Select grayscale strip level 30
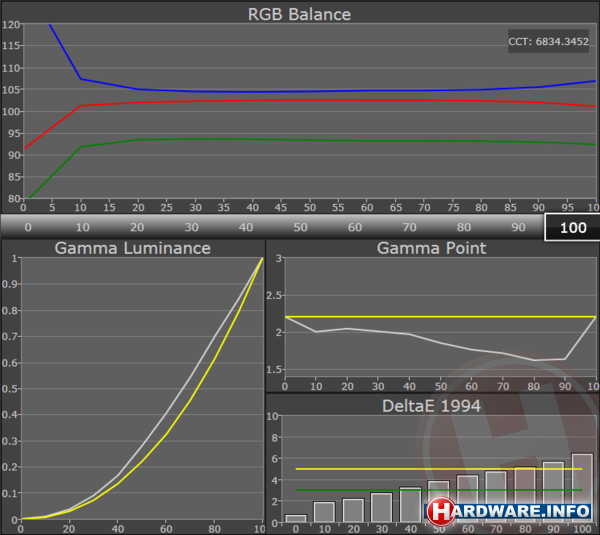This screenshot has width=600, height=535. tap(190, 227)
